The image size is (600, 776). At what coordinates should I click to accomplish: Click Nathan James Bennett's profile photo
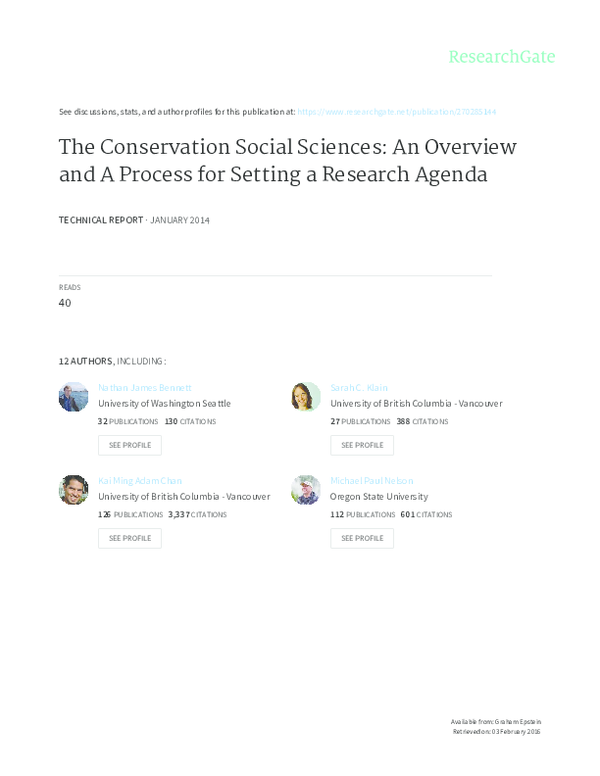click(x=74, y=397)
